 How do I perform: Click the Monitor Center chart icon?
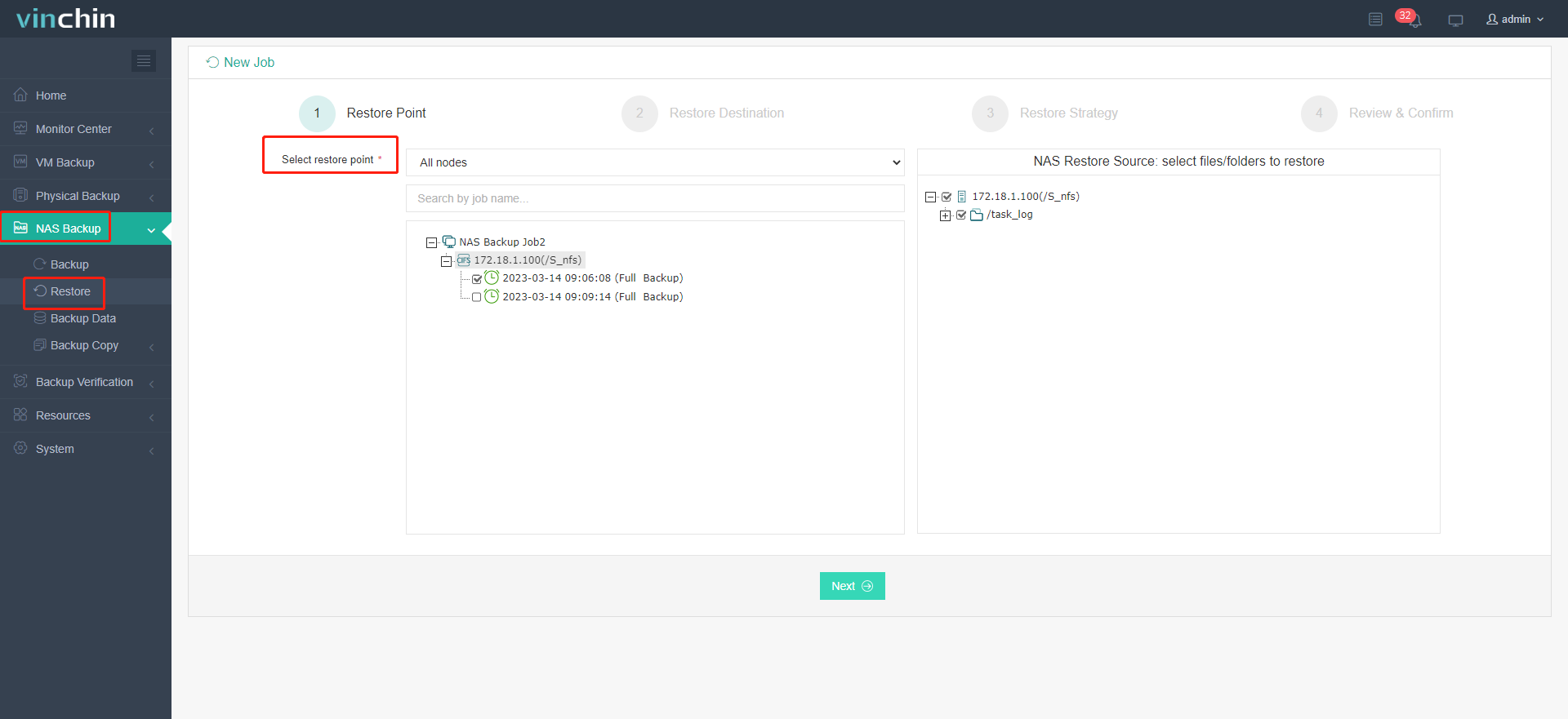point(20,128)
